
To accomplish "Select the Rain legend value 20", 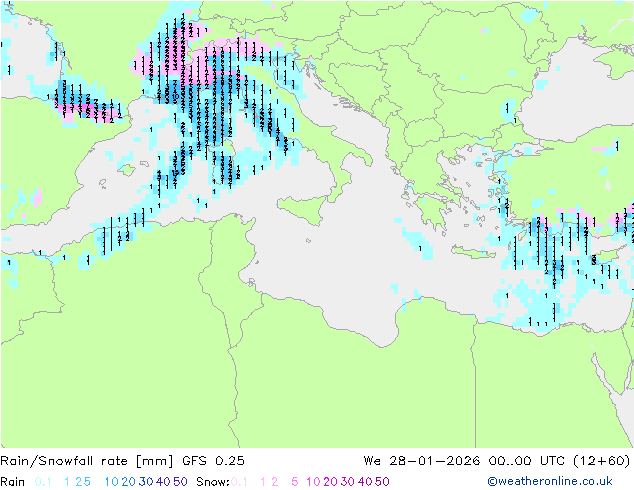I will click(129, 482).
